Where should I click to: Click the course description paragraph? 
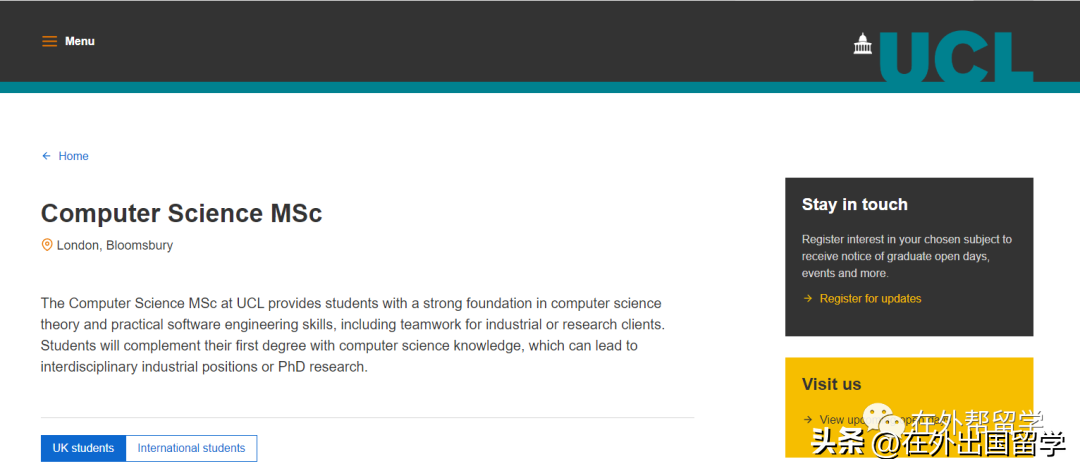[x=353, y=335]
